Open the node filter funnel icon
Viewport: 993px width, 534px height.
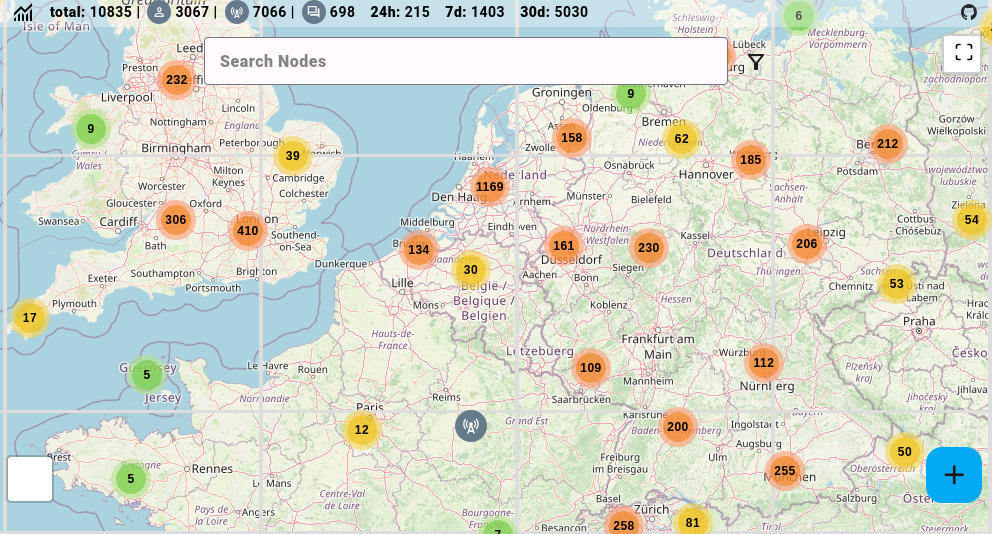(x=756, y=62)
